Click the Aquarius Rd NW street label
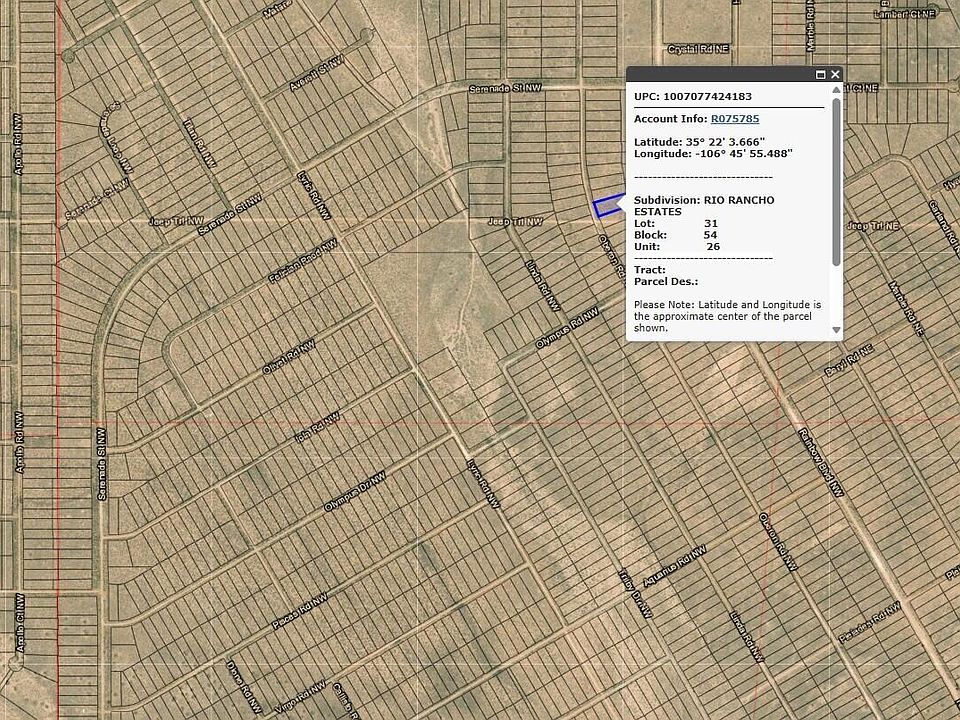The height and width of the screenshot is (720, 960). click(675, 566)
